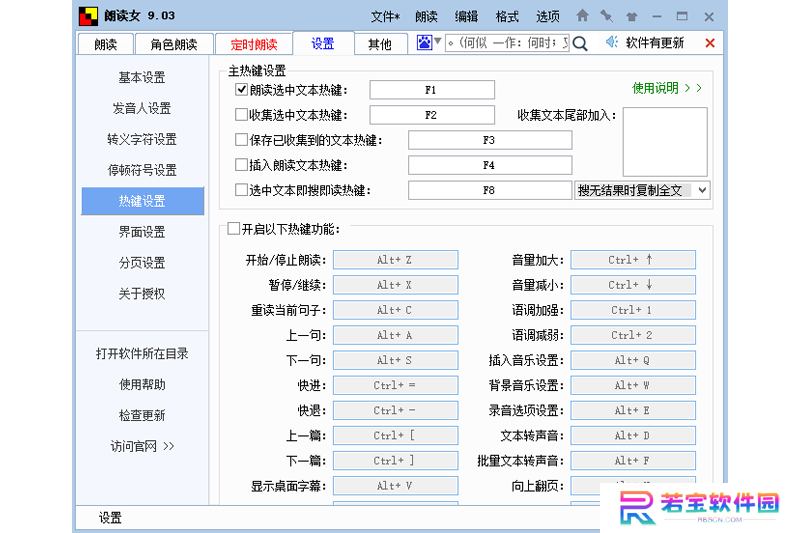
Task: Open the 使用说明 link
Action: [667, 88]
